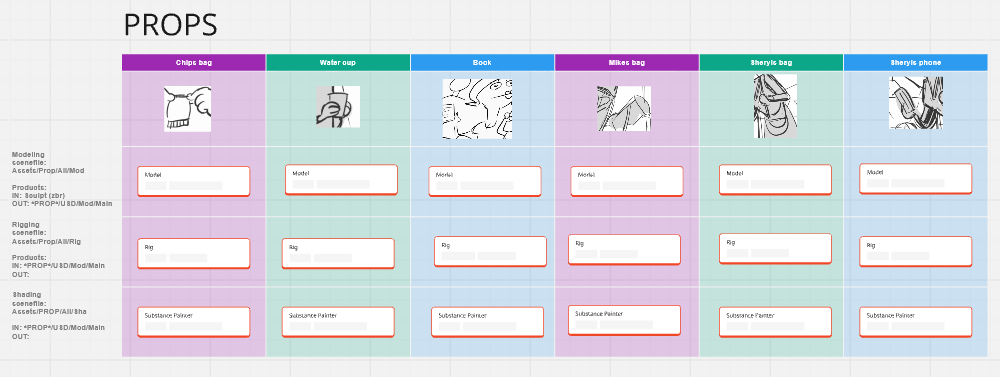The height and width of the screenshot is (377, 1000).
Task: Click the Water cup column header
Action: (338, 63)
